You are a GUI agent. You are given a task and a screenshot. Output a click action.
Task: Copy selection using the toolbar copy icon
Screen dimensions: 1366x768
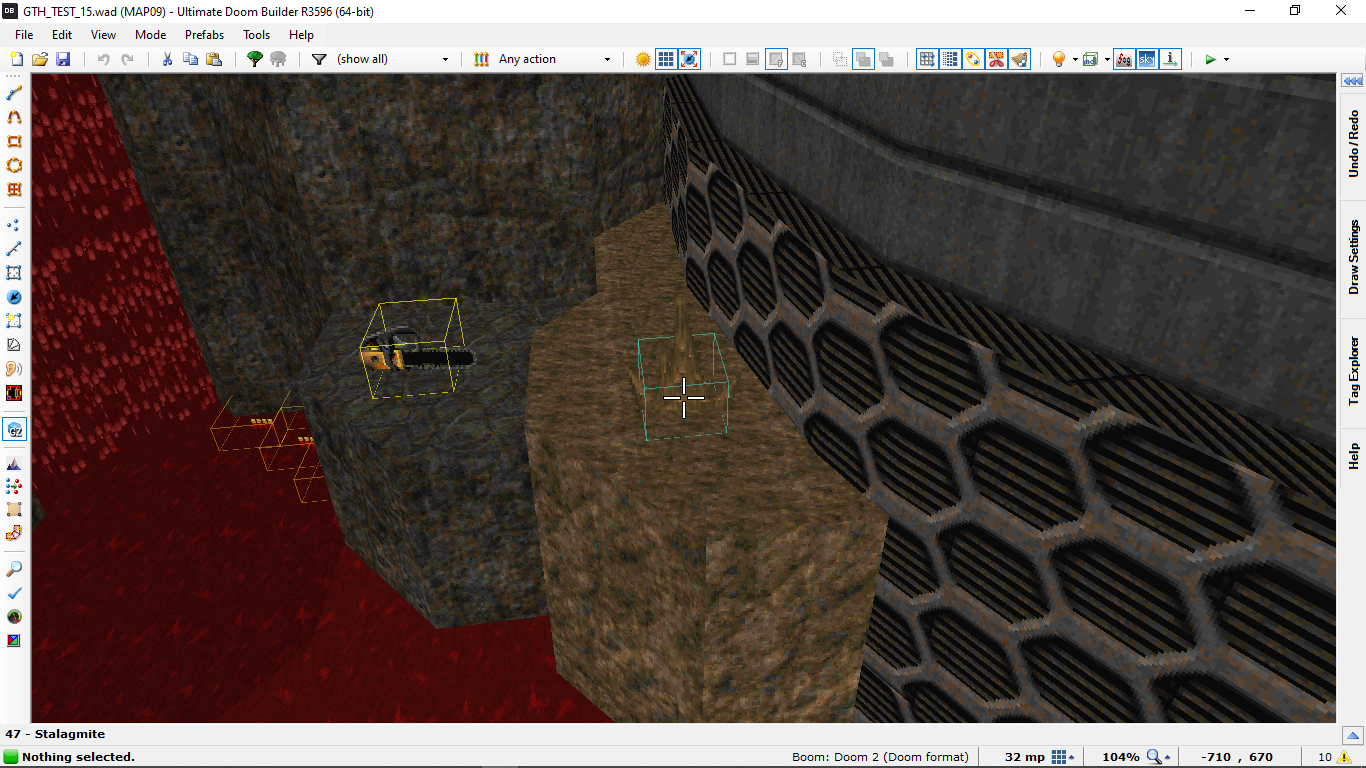(190, 59)
